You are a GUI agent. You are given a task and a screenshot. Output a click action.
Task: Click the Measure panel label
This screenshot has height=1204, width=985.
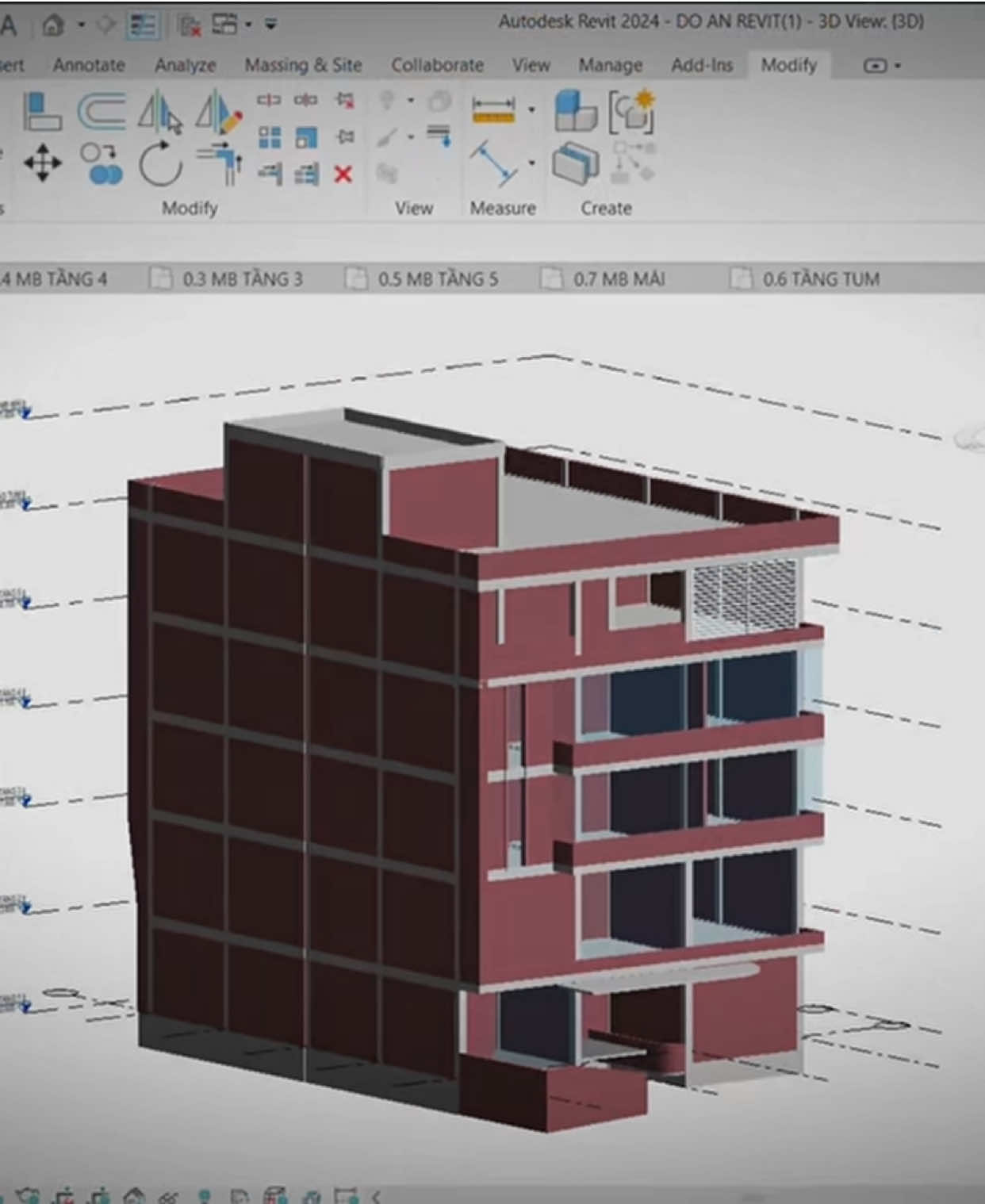503,208
